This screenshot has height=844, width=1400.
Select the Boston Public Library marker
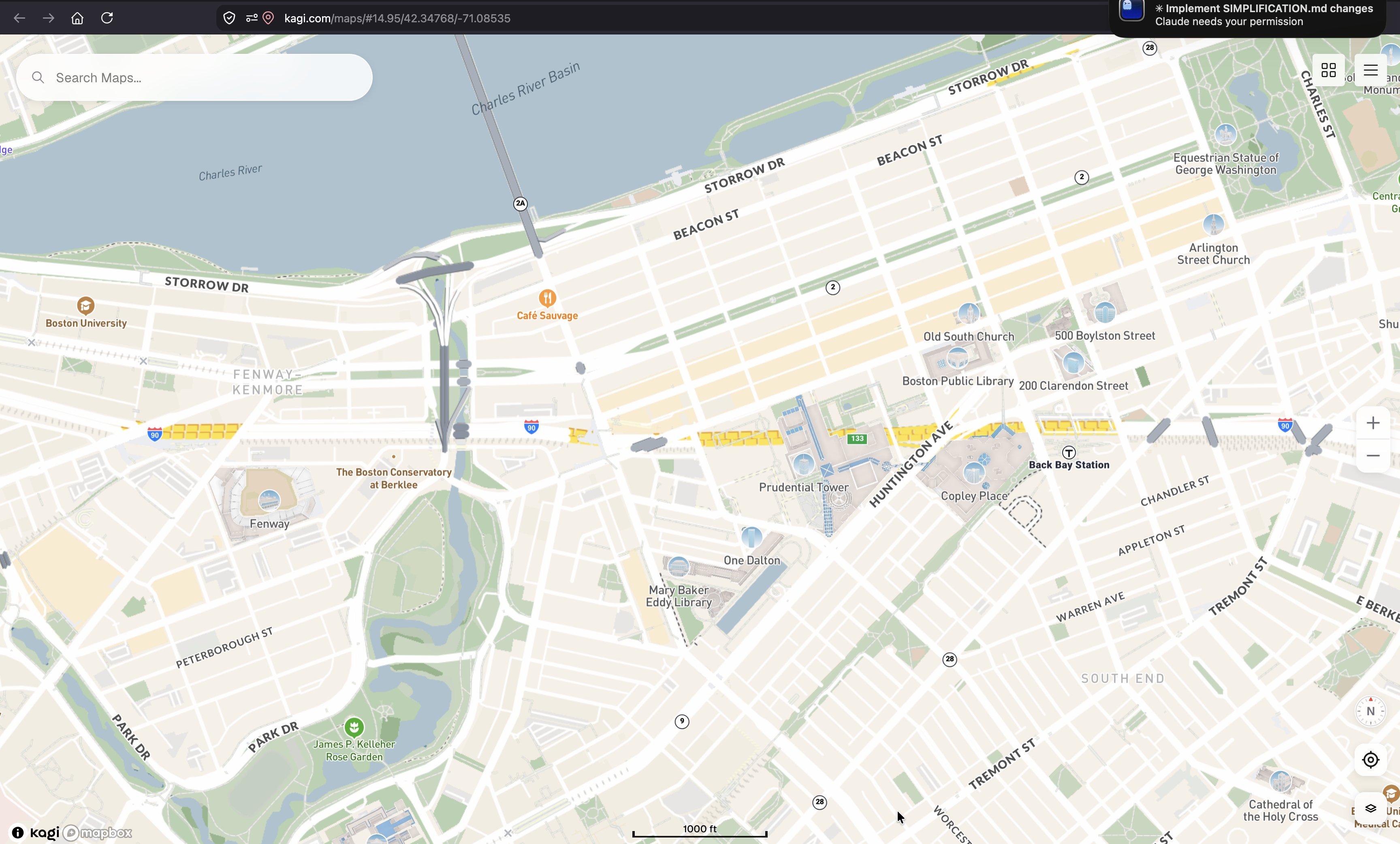[x=957, y=358]
